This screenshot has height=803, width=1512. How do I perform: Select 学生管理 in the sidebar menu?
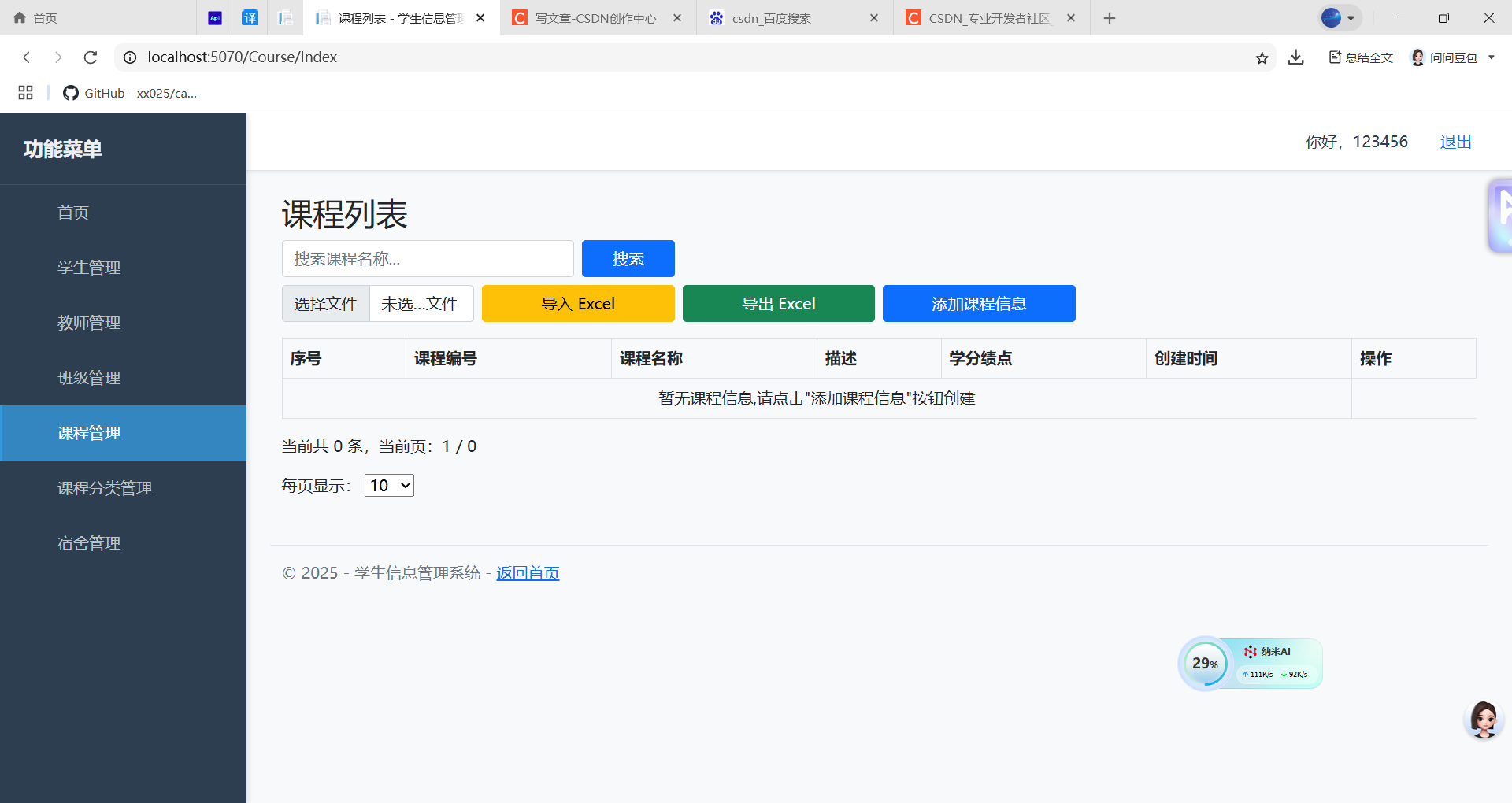[x=88, y=267]
